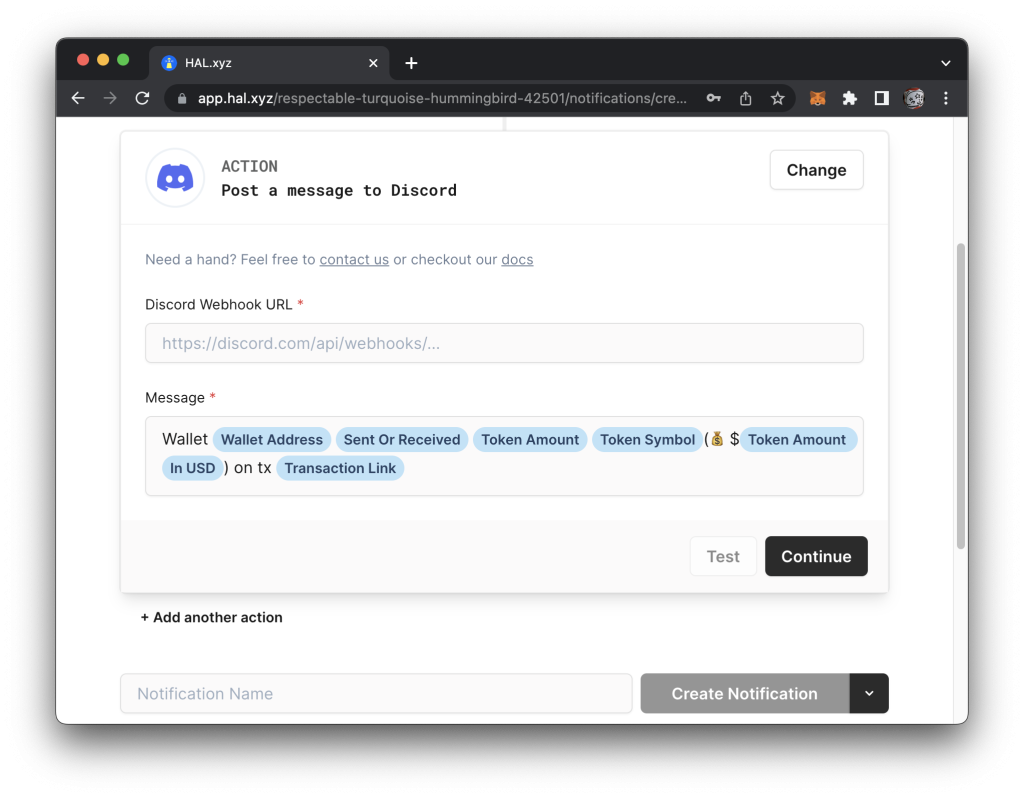Click the Discord logo icon
This screenshot has width=1024, height=798.
(175, 178)
